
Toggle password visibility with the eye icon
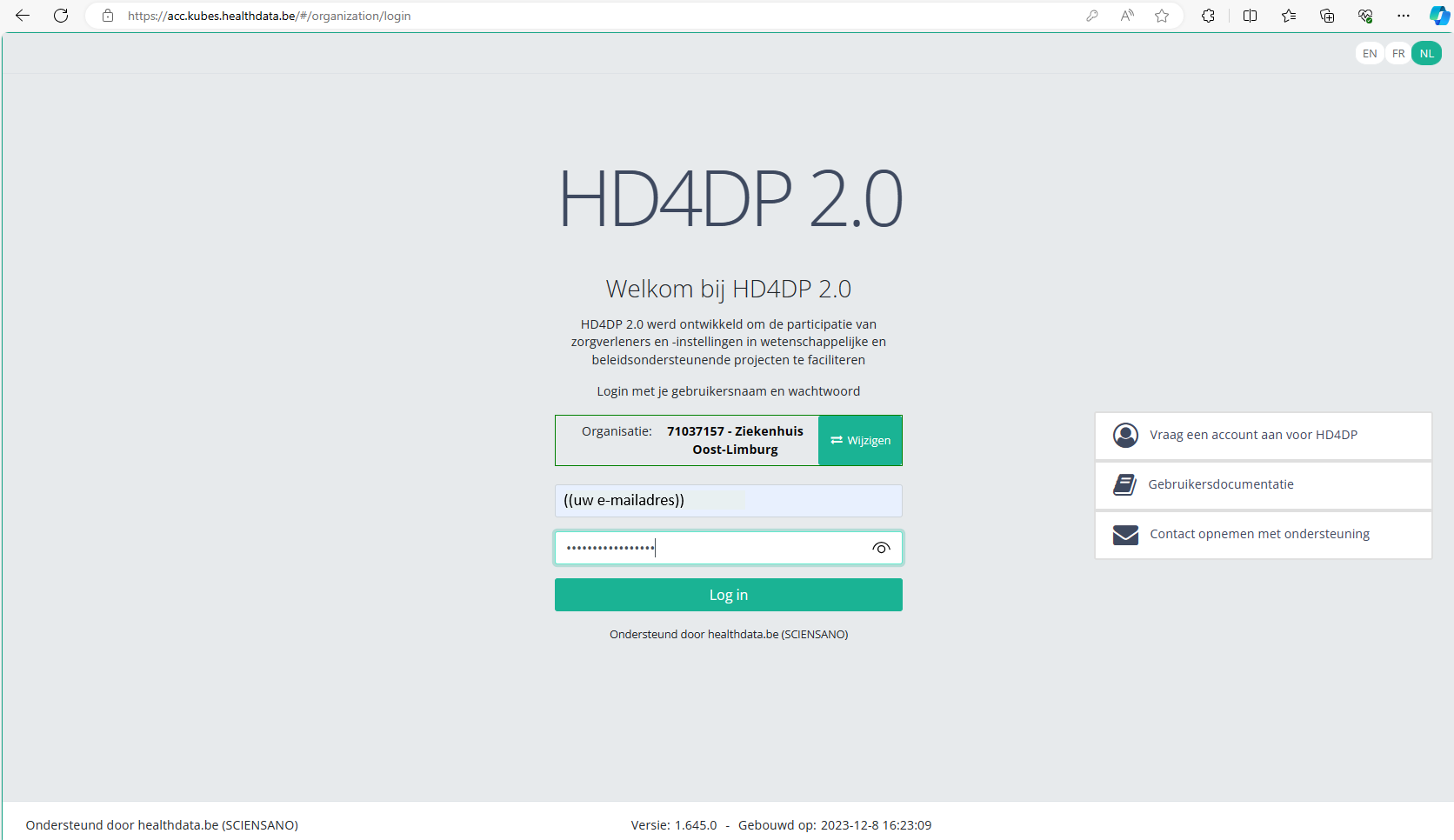[881, 548]
